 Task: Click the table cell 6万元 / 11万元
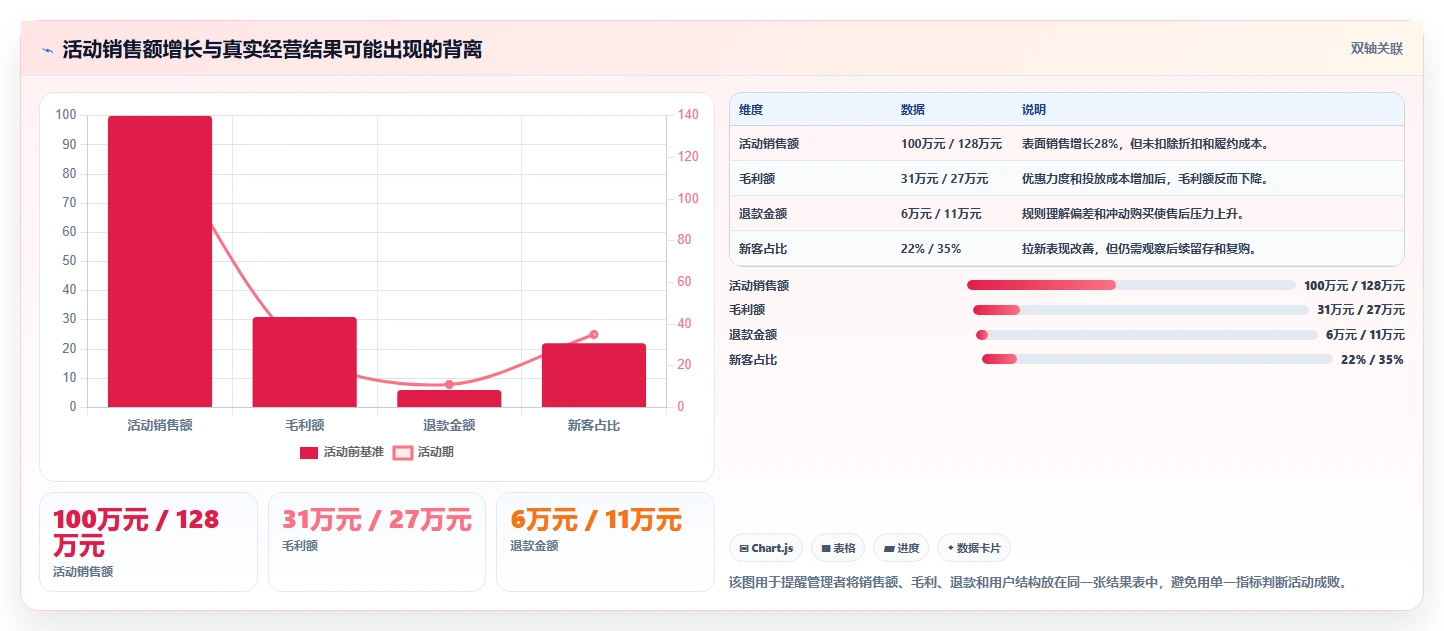tap(941, 214)
